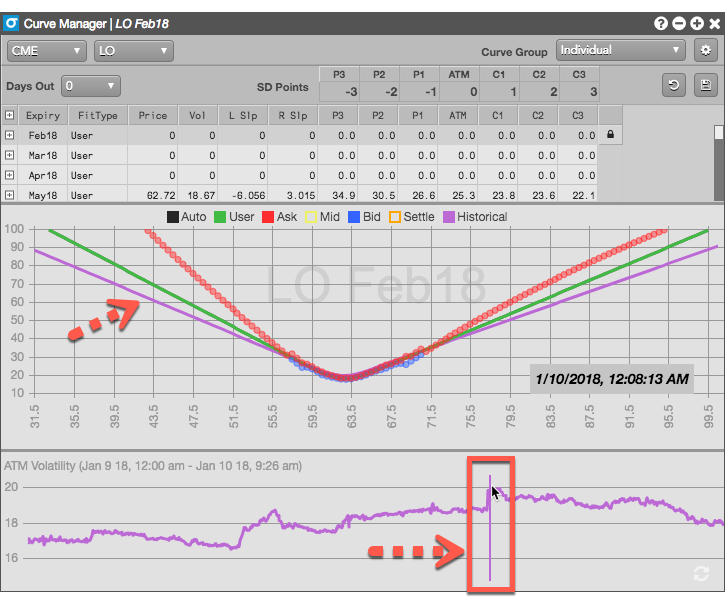Click the help question mark icon
The height and width of the screenshot is (605, 725).
tap(661, 22)
